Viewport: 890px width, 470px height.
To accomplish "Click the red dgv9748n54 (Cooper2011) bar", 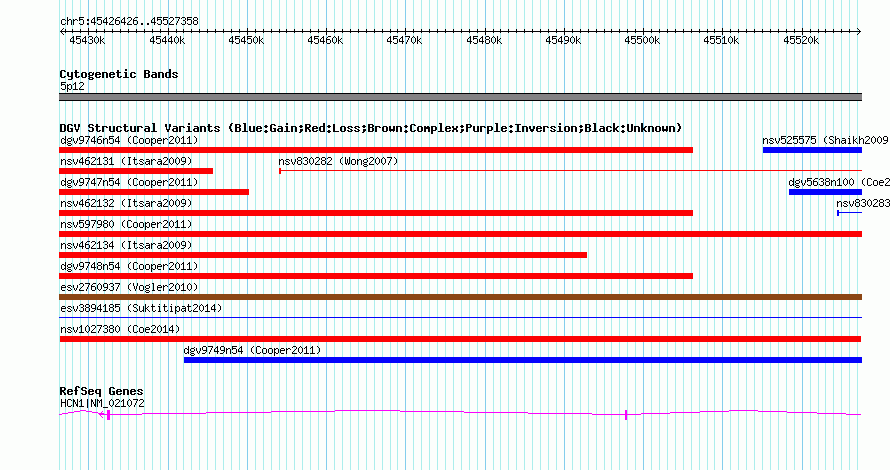I will pyautogui.click(x=376, y=276).
